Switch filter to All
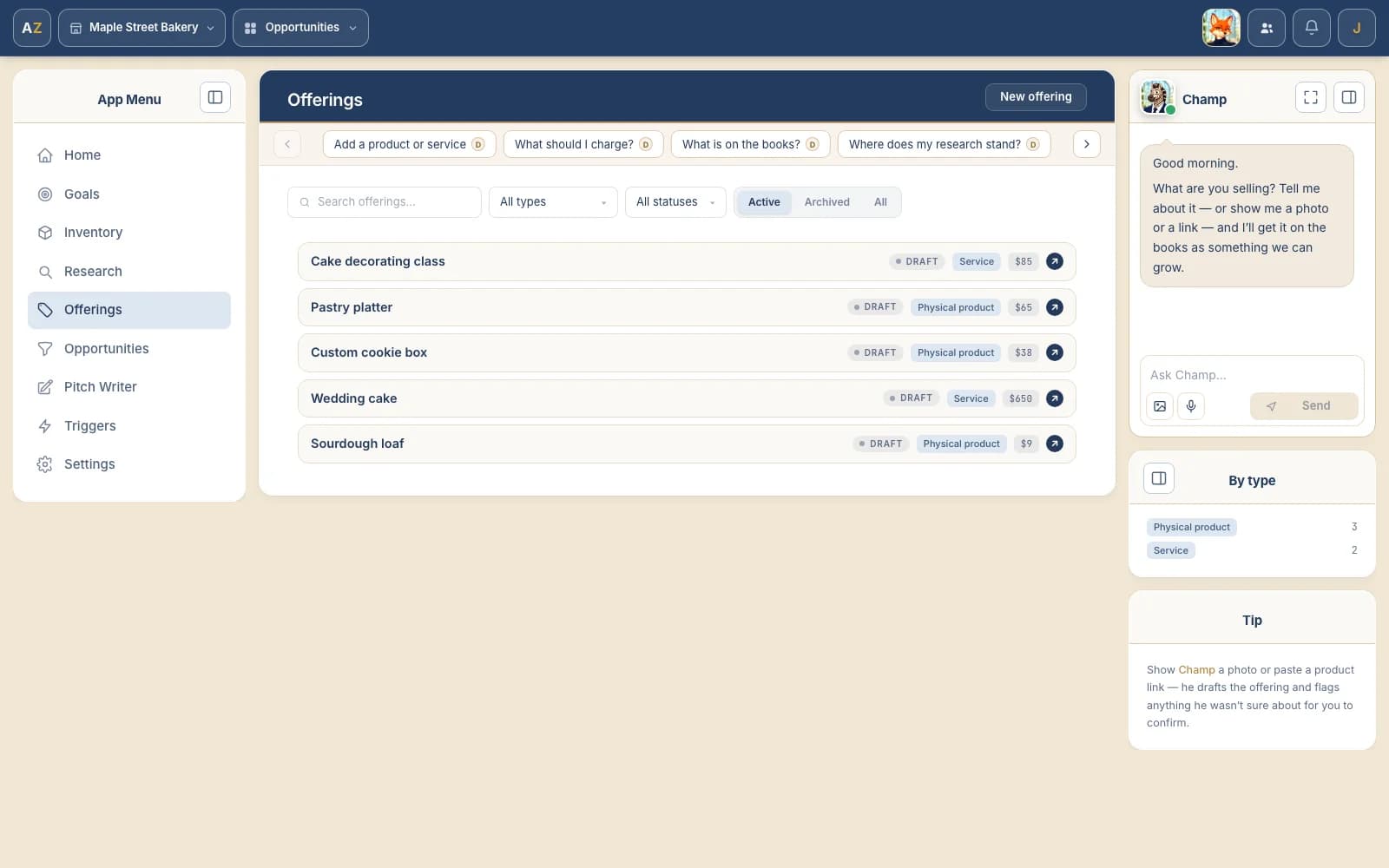Image resolution: width=1389 pixels, height=868 pixels. coord(880,202)
